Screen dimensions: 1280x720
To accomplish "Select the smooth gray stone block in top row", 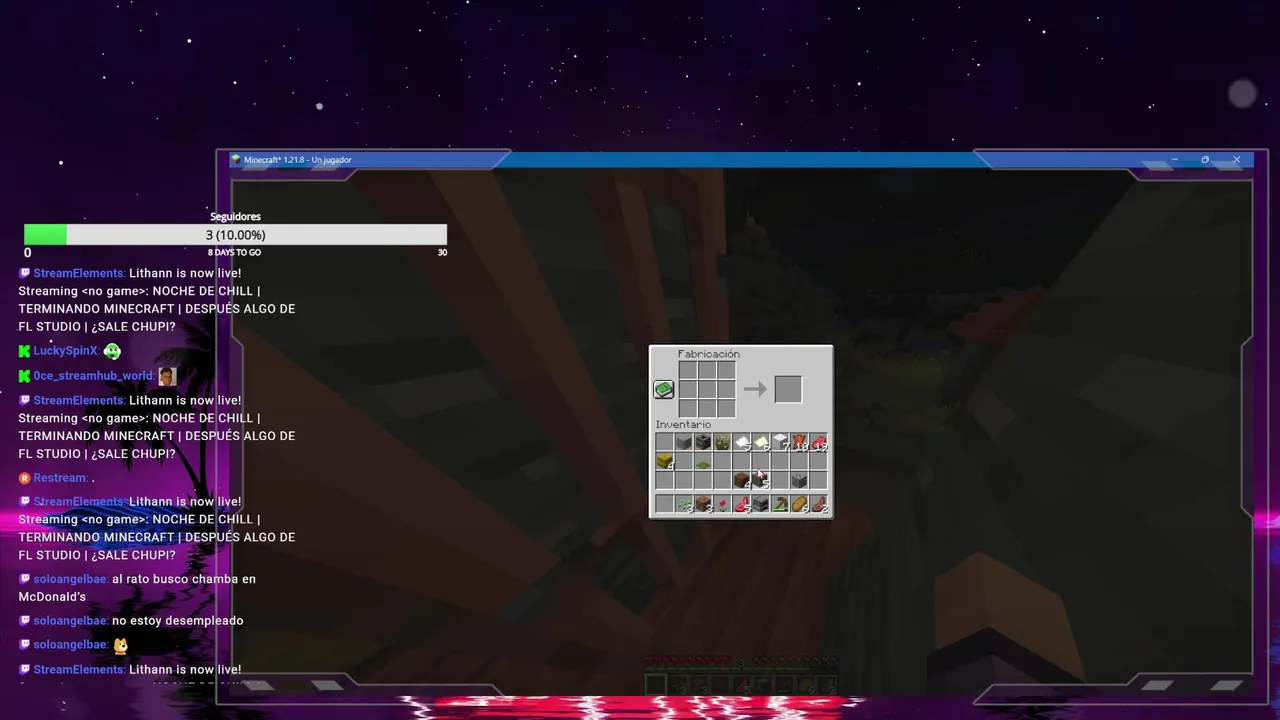I will [x=684, y=441].
